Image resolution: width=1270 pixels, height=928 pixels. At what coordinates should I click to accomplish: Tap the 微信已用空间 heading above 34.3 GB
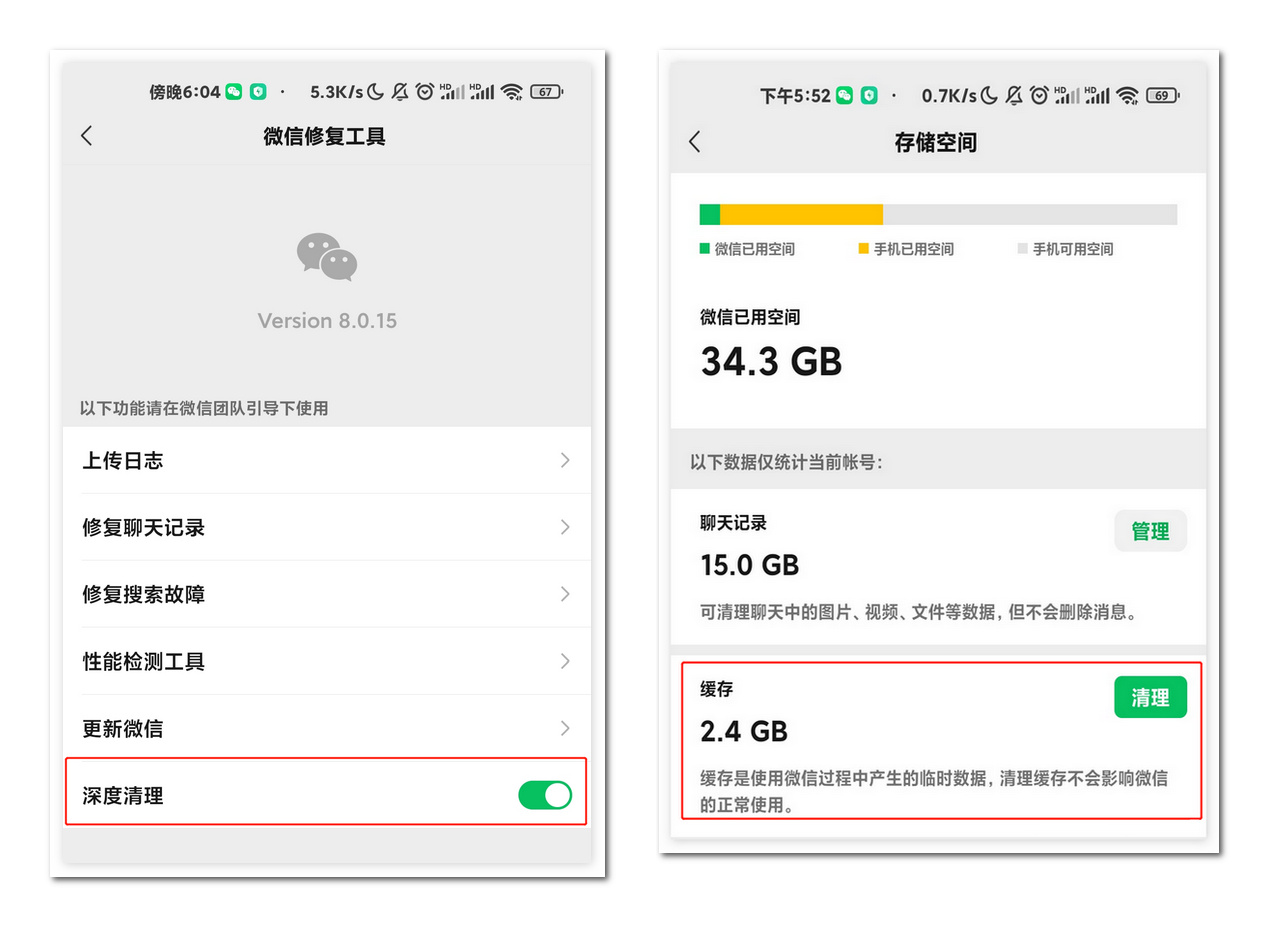click(750, 317)
